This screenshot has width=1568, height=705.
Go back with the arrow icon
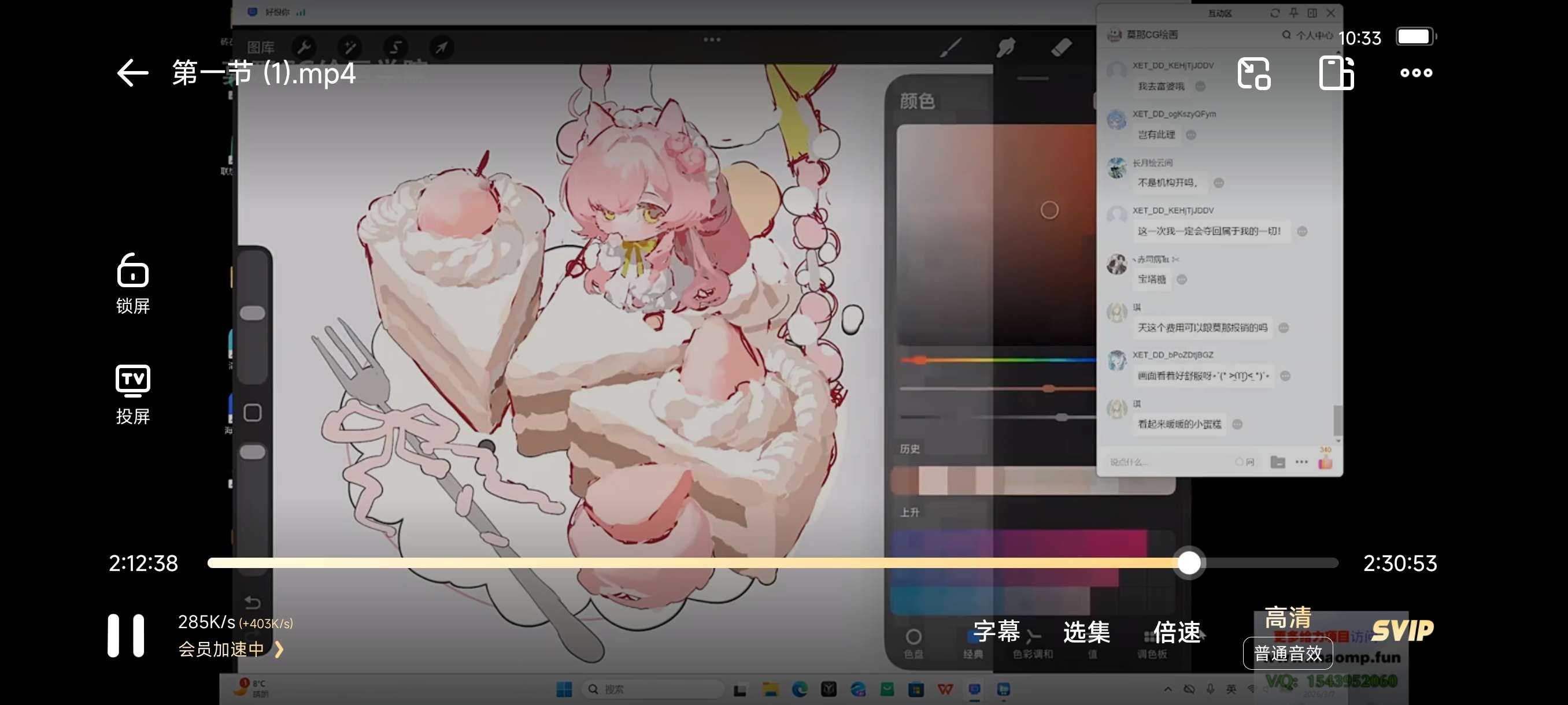[133, 73]
